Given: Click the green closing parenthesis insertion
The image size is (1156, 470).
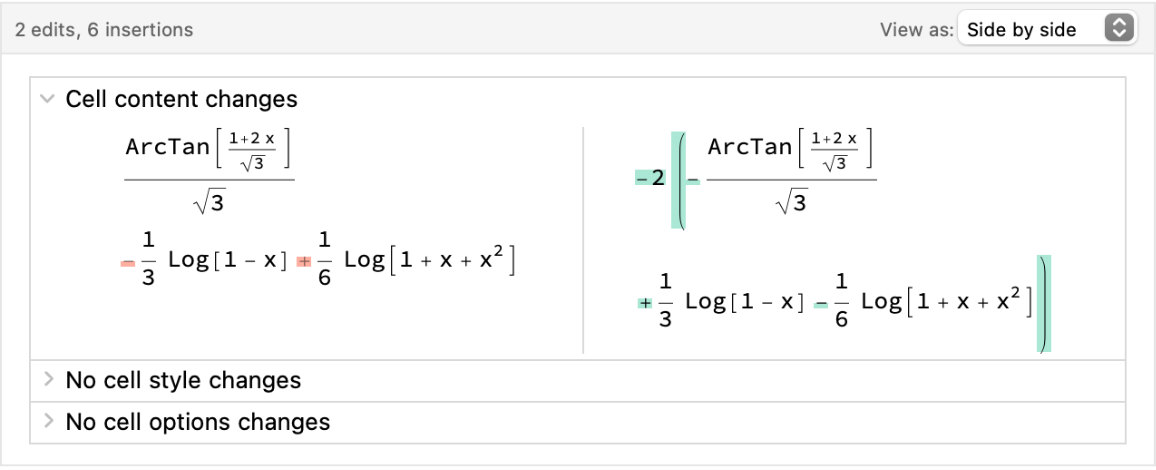Looking at the screenshot, I should click(1044, 304).
